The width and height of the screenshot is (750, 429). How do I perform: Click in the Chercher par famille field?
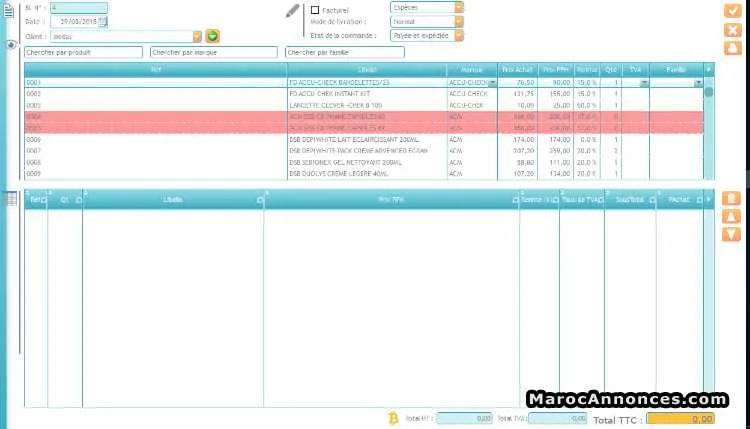click(344, 52)
